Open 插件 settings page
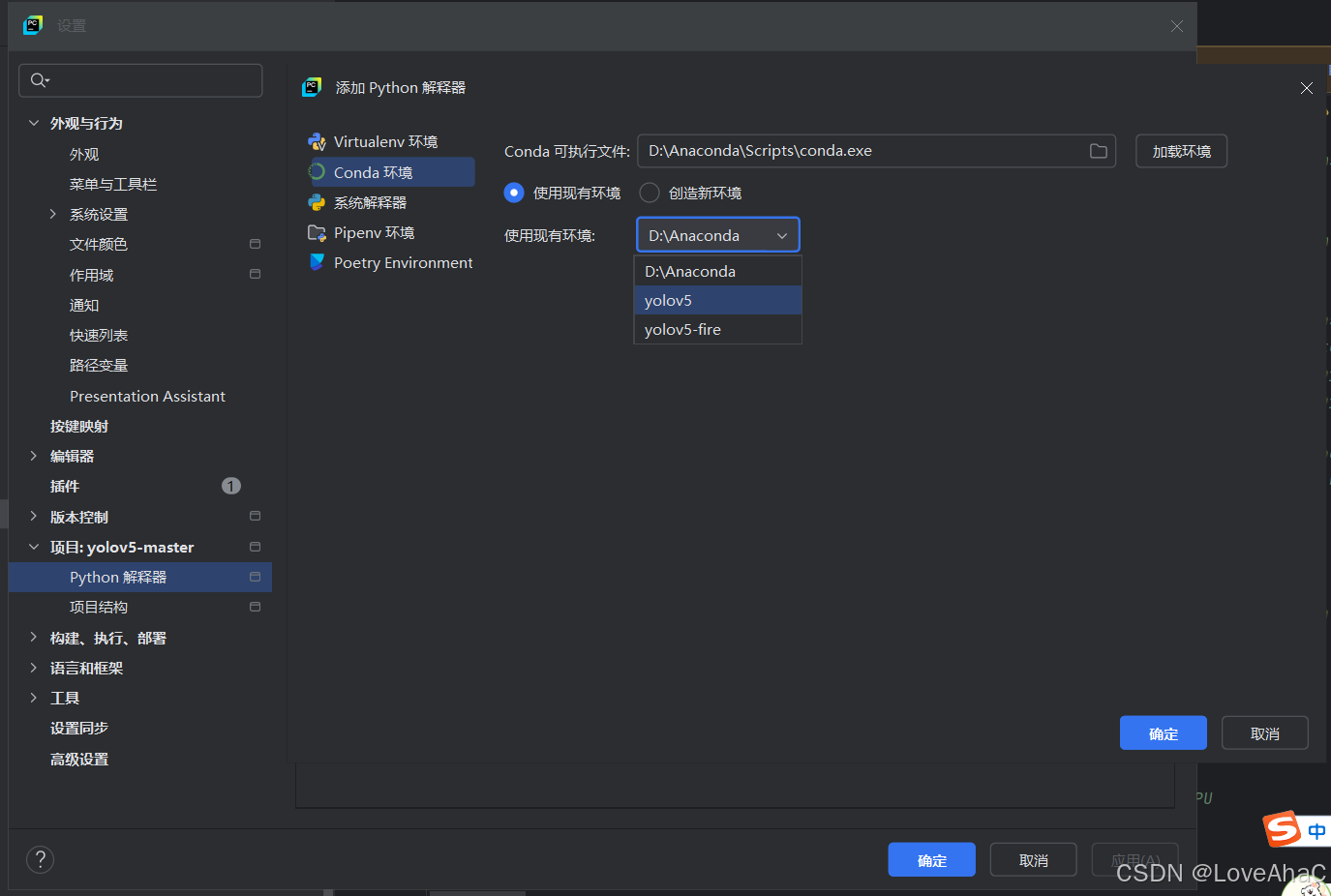Screen dimensions: 1331x896 [x=65, y=486]
